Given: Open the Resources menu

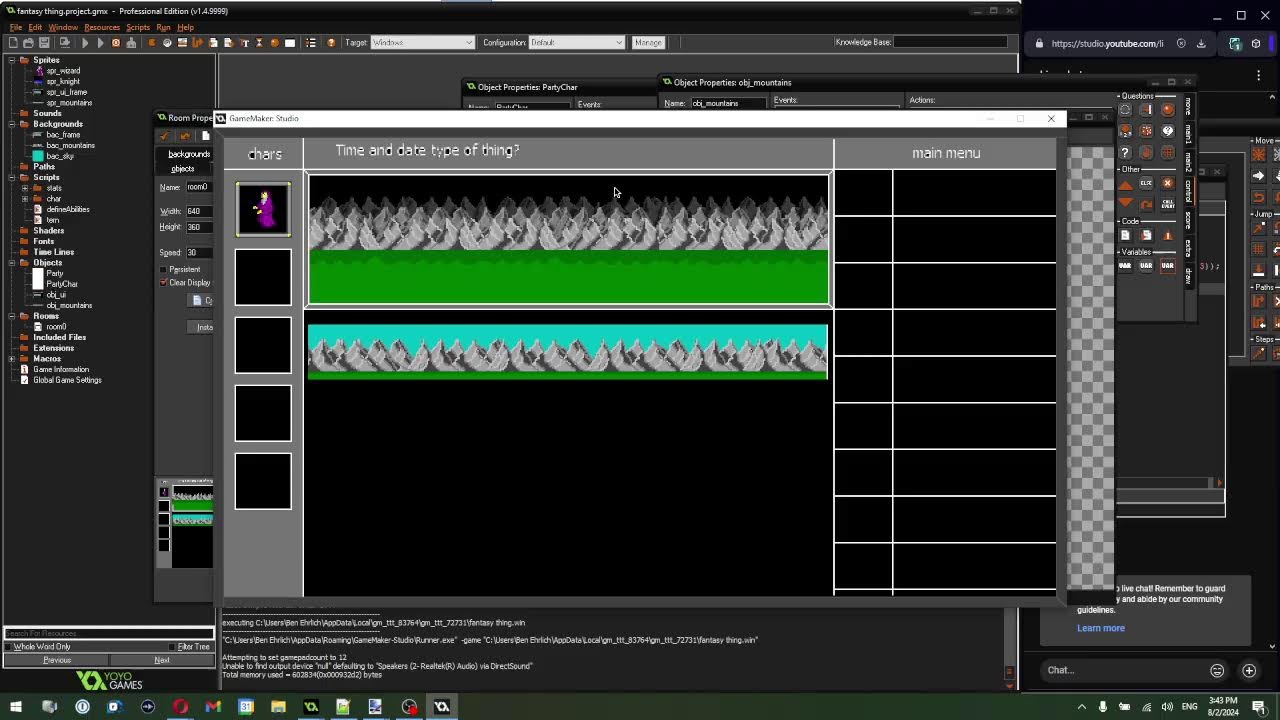Looking at the screenshot, I should 102,27.
